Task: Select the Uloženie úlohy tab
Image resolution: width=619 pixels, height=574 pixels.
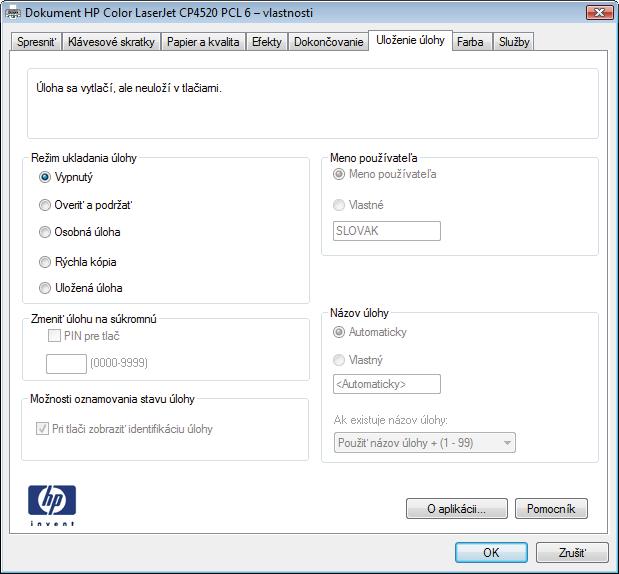Action: tap(410, 40)
